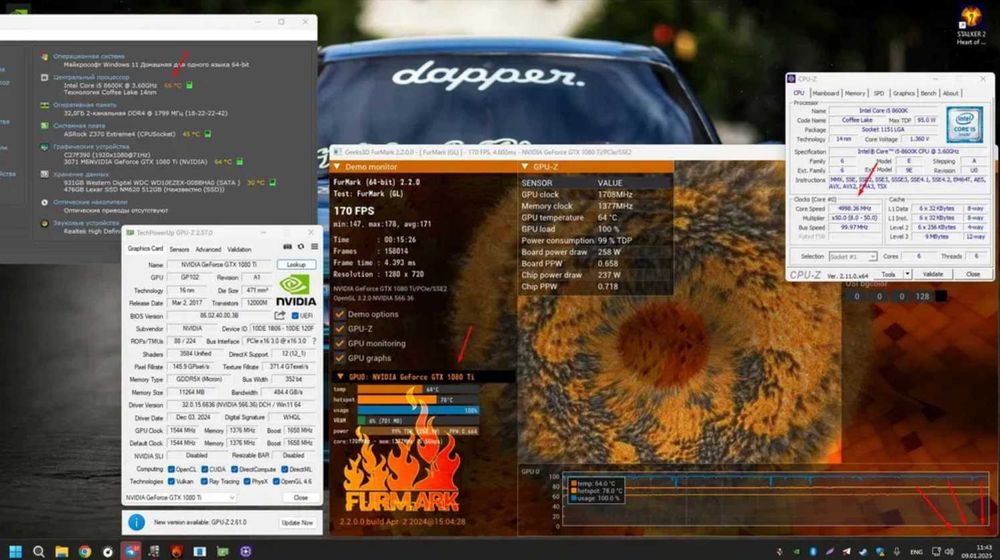Take a screenshot with GPU-Z camera icon
Image resolution: width=1000 pixels, height=560 pixels.
[x=288, y=247]
